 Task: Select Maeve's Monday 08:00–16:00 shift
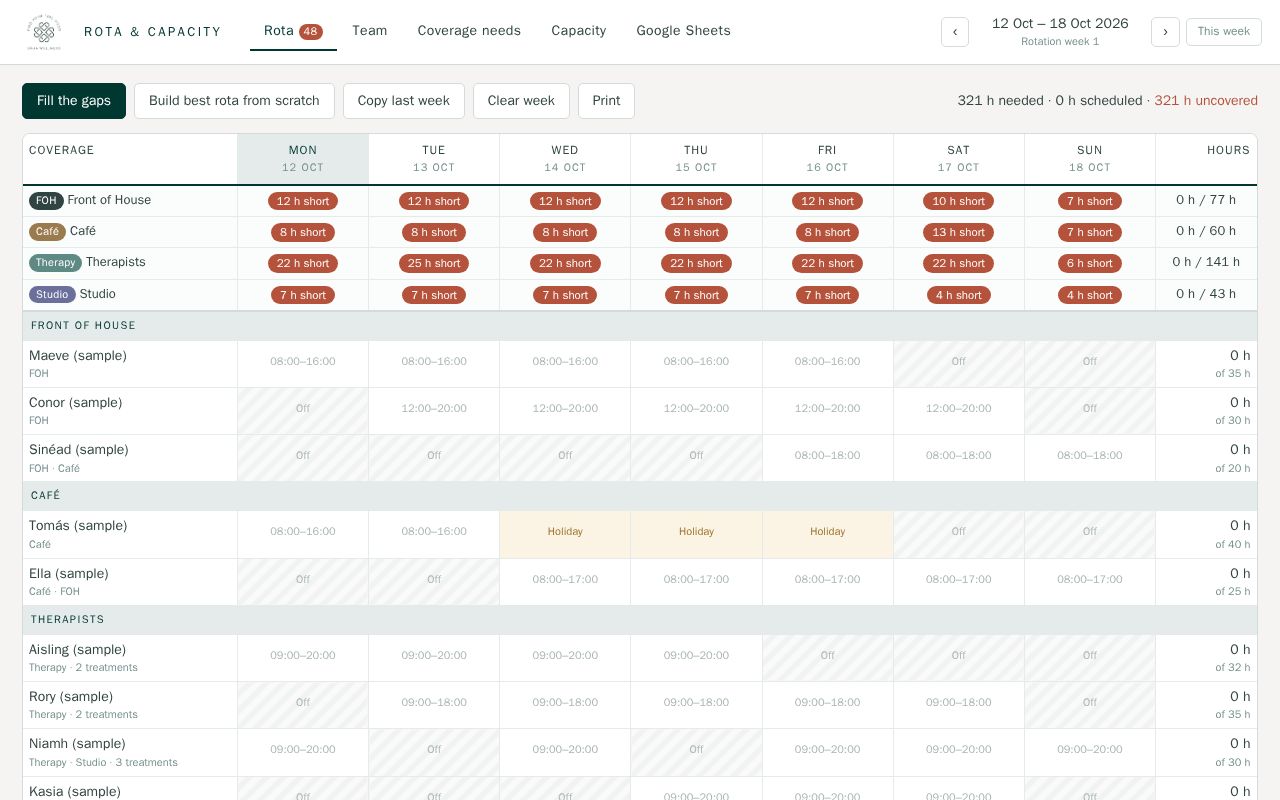(303, 362)
